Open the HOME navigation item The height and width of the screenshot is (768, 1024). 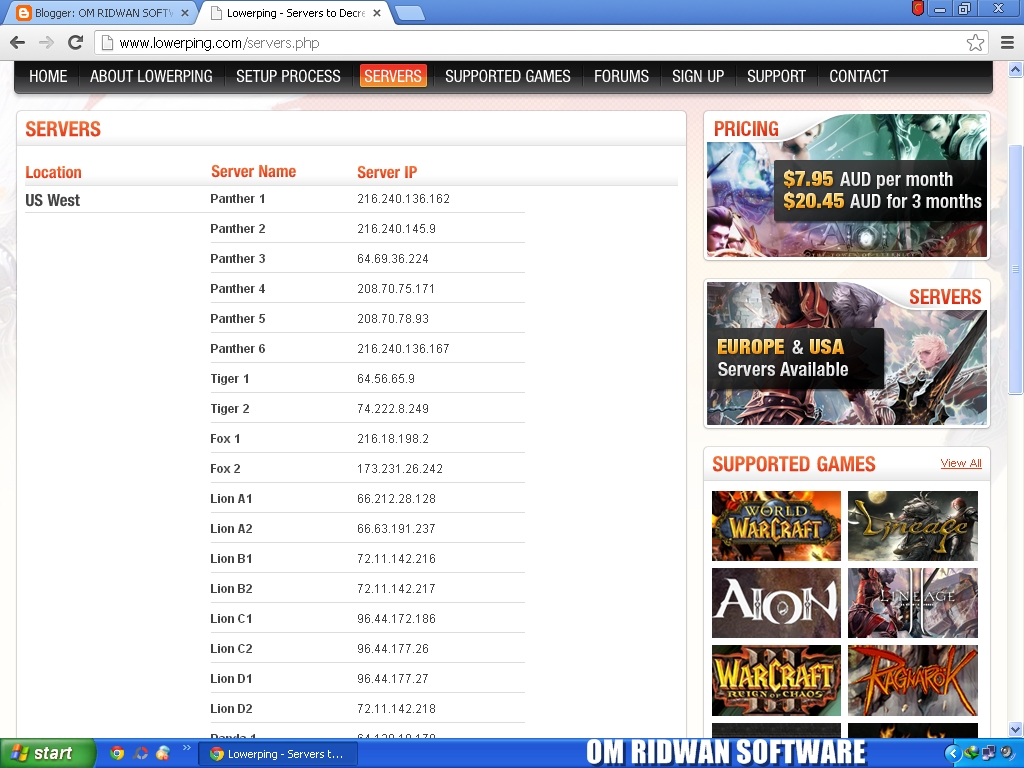48,76
